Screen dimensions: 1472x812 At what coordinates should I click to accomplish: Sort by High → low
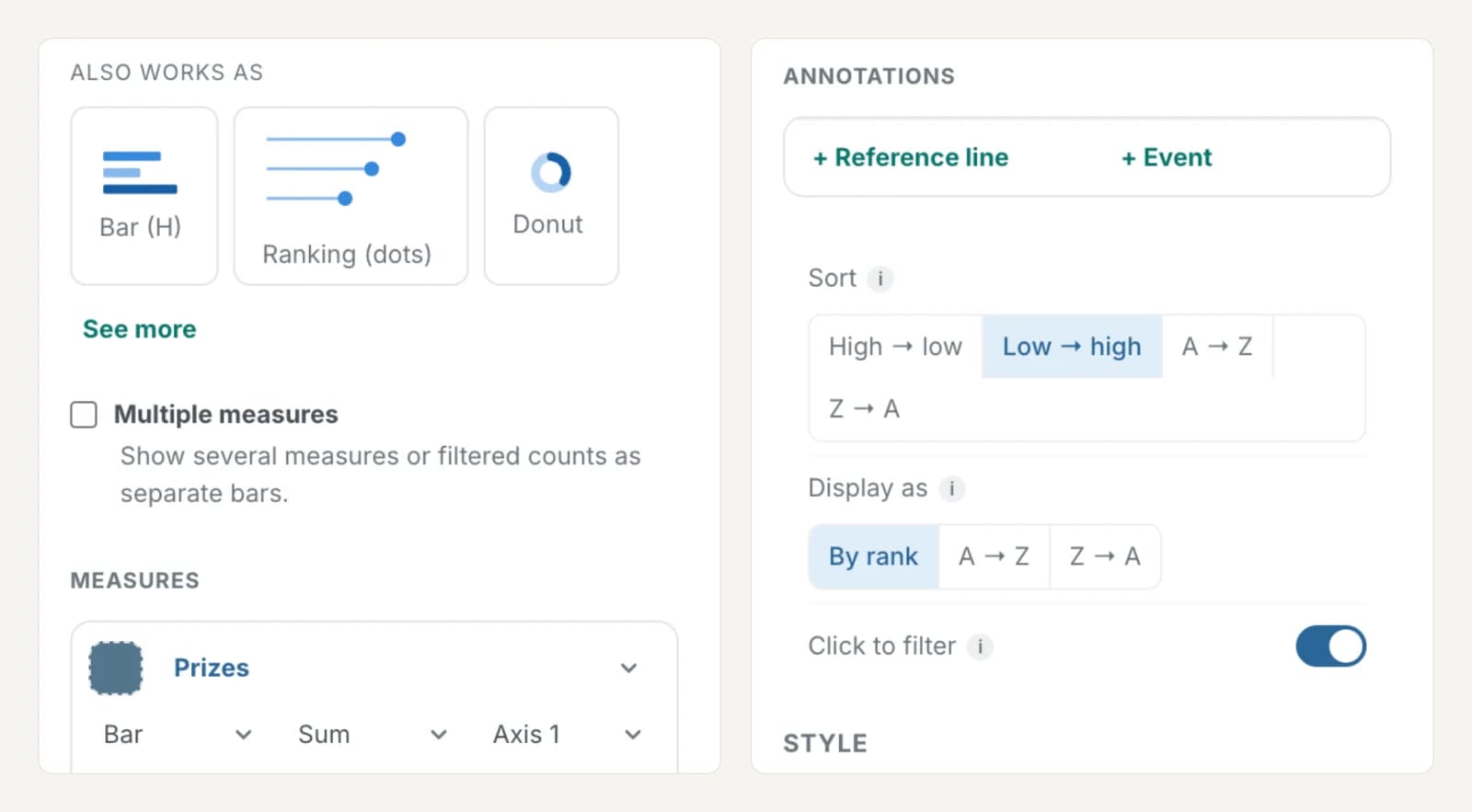895,347
